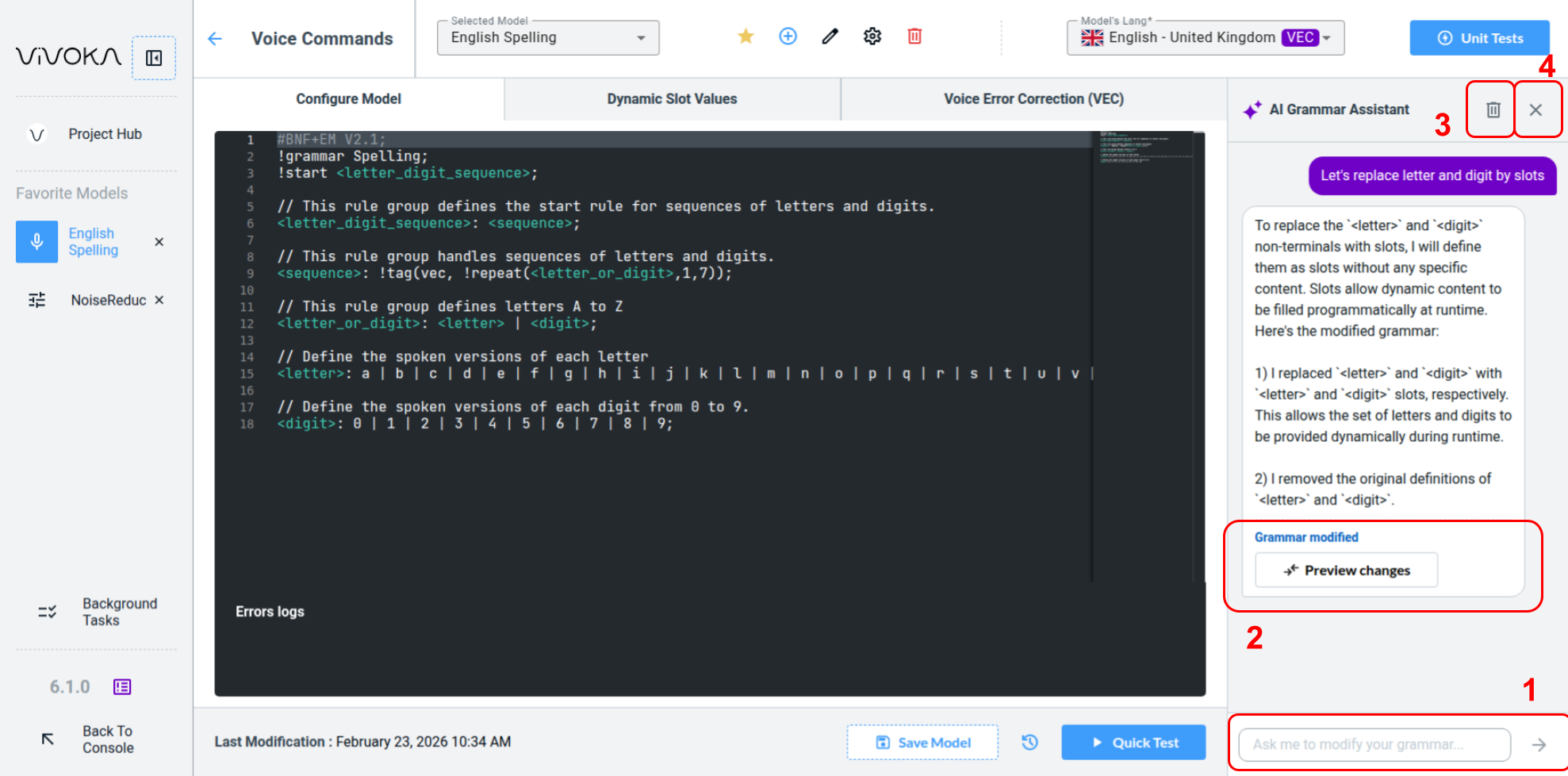Image resolution: width=1568 pixels, height=776 pixels.
Task: Open Voice Error Correction (VEC) tab
Action: point(1033,99)
